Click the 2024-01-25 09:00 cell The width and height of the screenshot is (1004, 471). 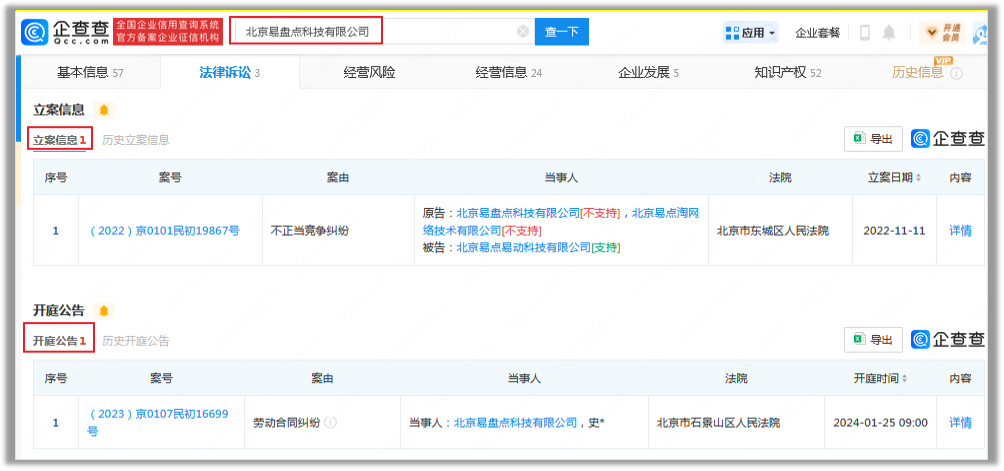point(880,423)
